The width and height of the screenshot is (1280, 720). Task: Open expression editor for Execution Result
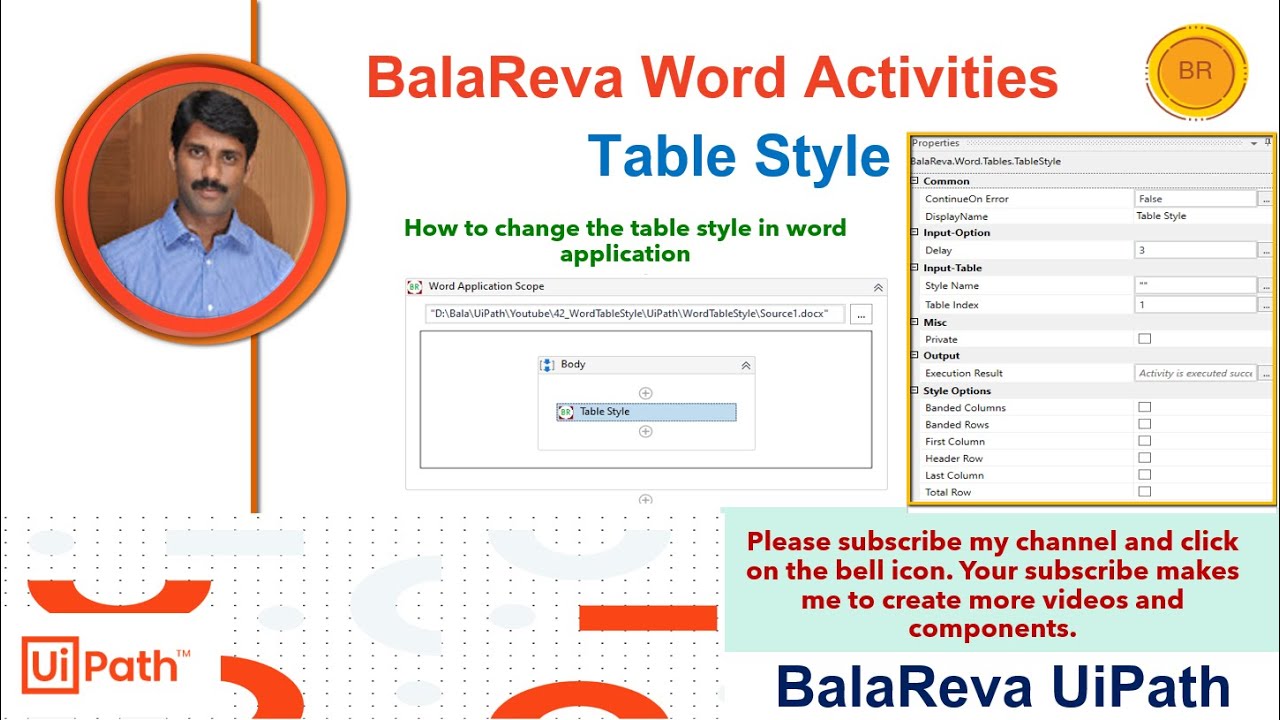(1265, 373)
